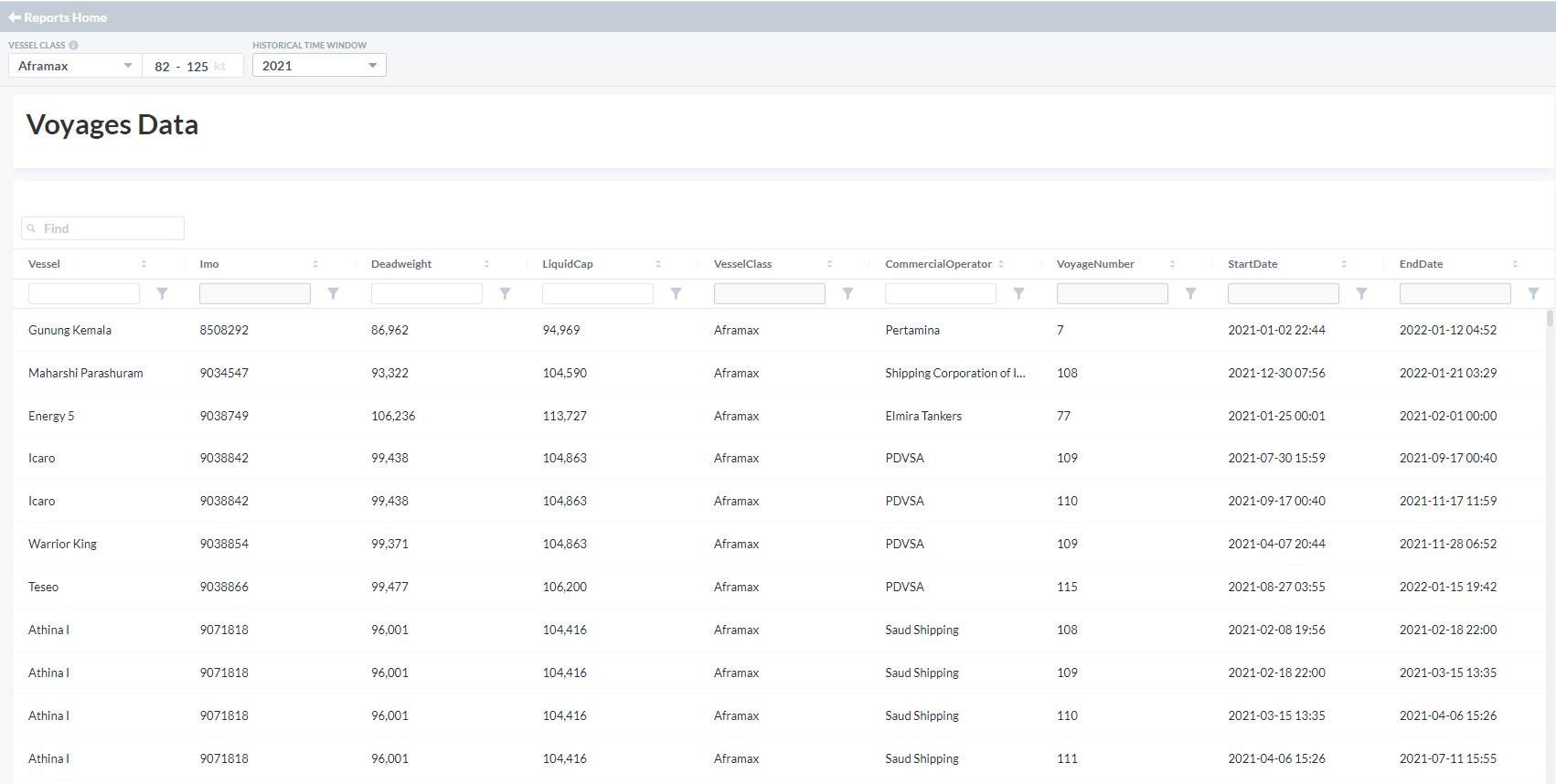
Task: Select the Gunung Kemala voyage row
Action: pos(69,330)
